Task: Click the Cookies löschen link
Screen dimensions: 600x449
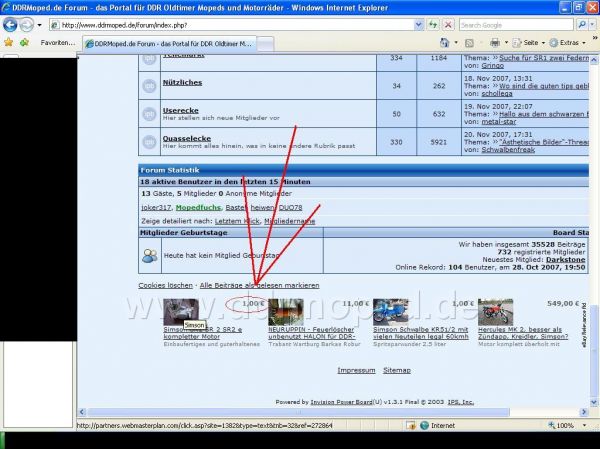Action: point(165,286)
